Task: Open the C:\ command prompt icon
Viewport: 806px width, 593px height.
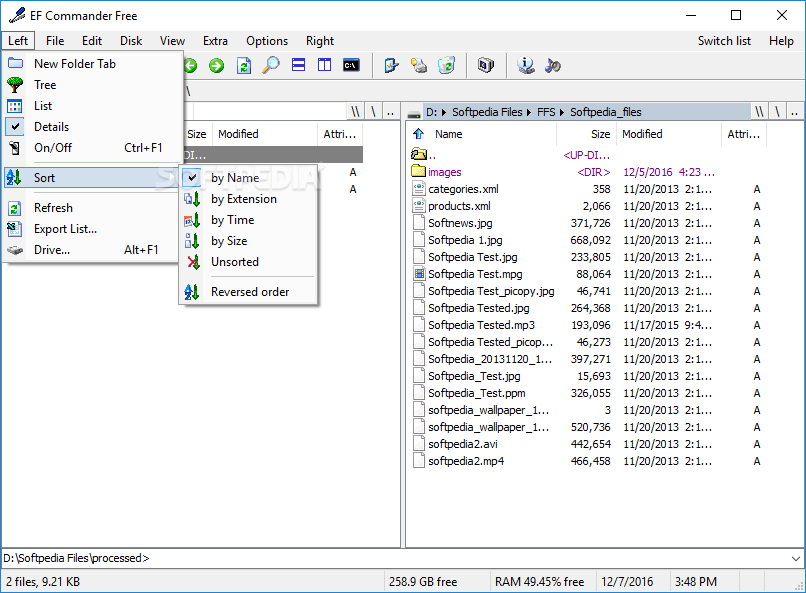Action: click(351, 65)
